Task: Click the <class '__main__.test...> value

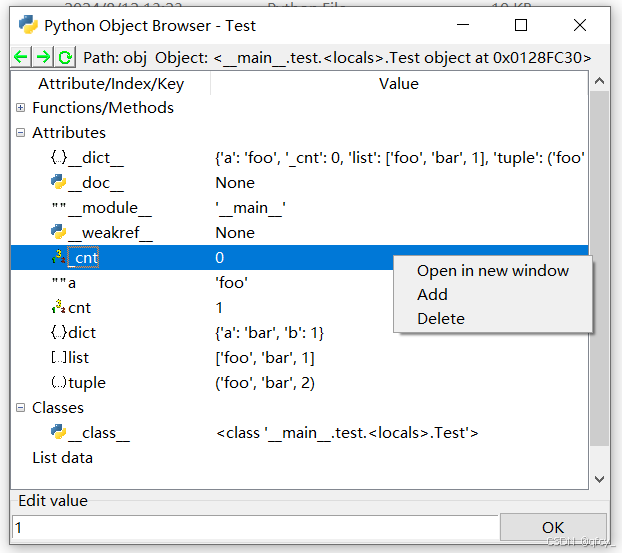Action: click(x=347, y=433)
